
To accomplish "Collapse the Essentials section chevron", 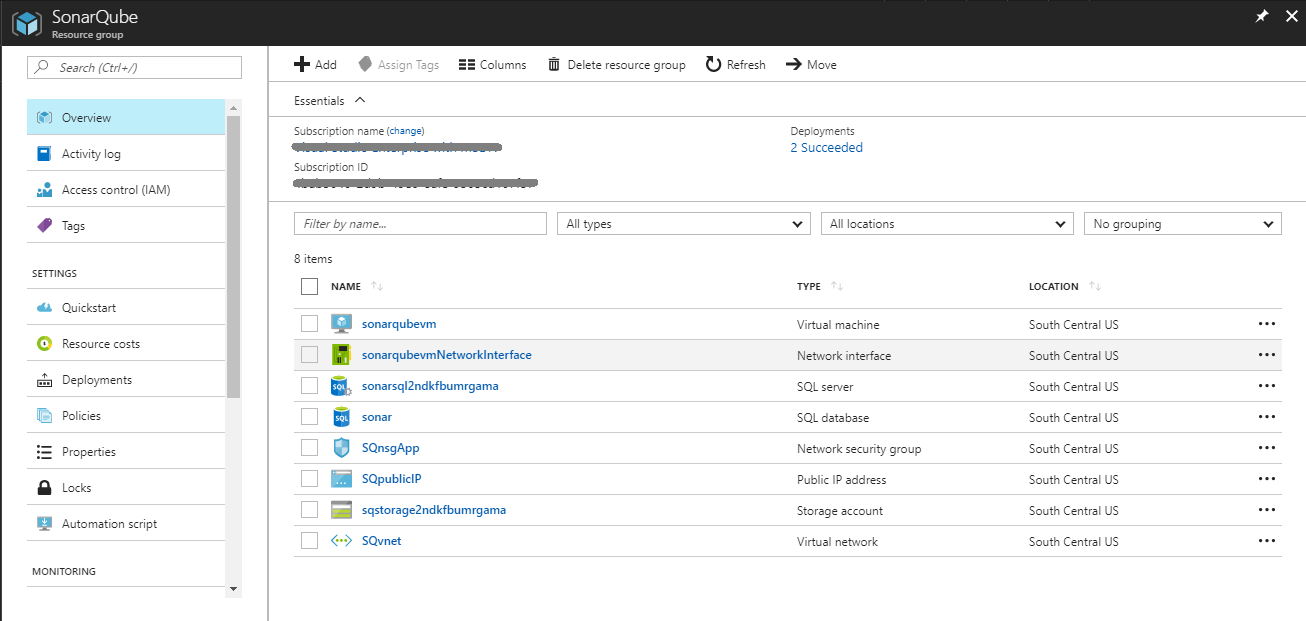I will tap(360, 100).
